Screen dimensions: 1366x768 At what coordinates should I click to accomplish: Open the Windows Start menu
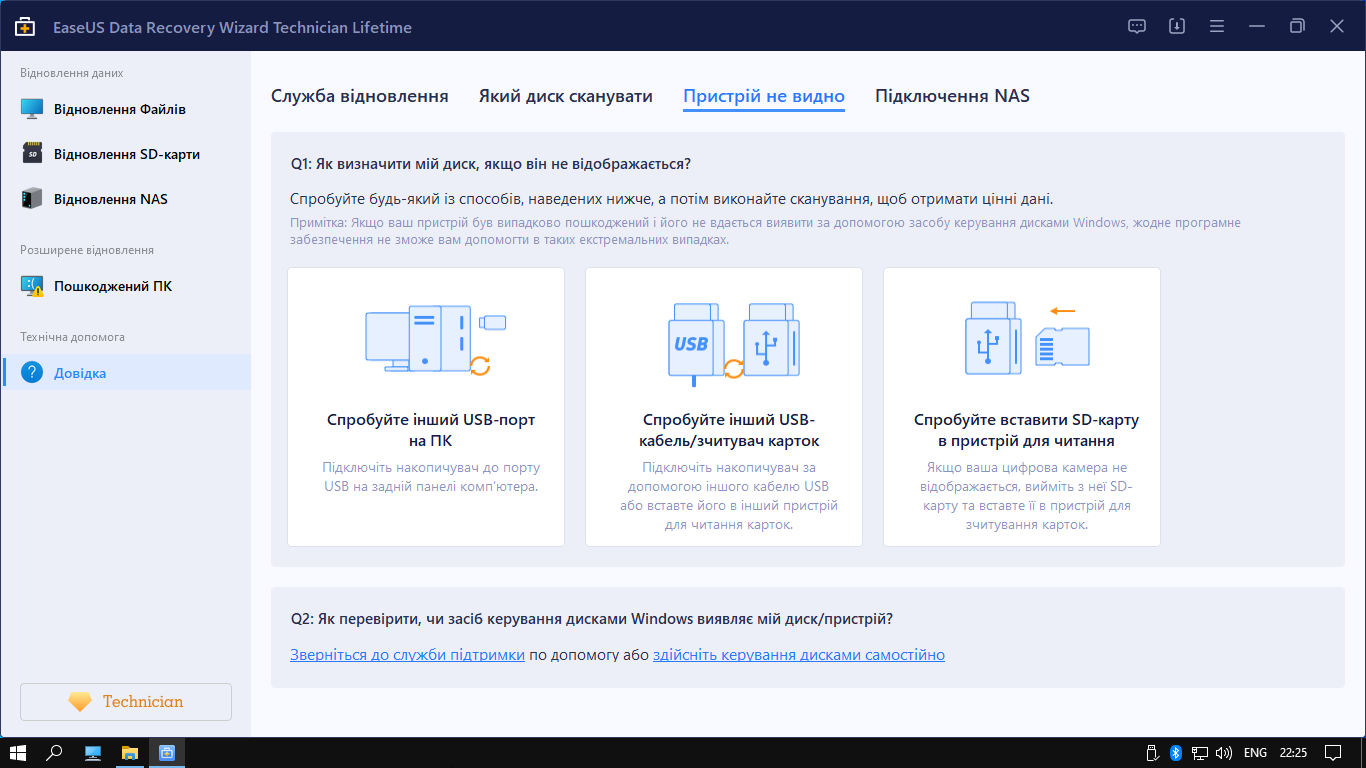click(18, 752)
